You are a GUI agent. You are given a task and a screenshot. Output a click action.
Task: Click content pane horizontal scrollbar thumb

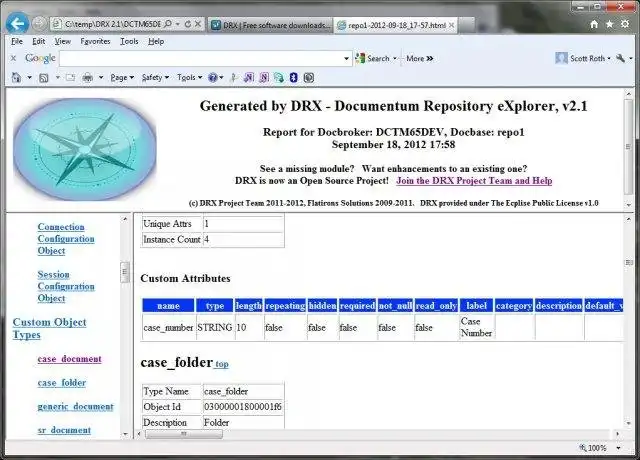(184, 433)
